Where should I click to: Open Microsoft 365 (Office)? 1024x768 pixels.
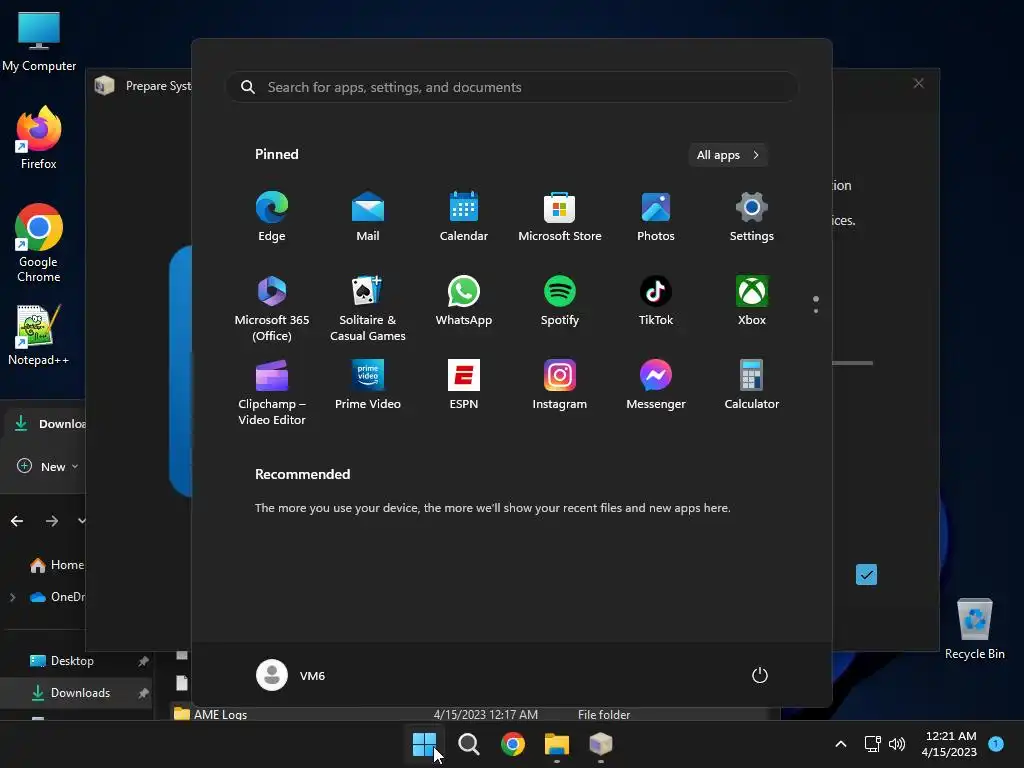click(272, 308)
